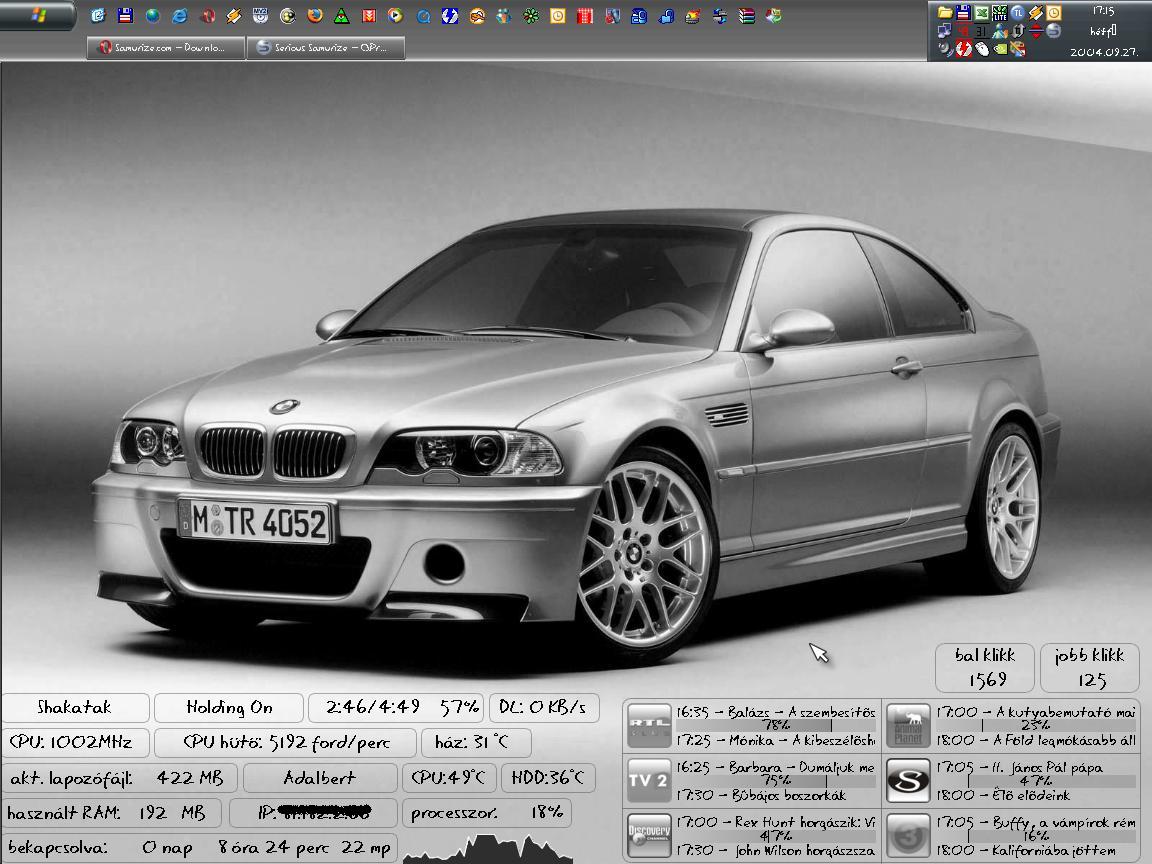The height and width of the screenshot is (864, 1152).
Task: Open the MSN Messenger tray icon
Action: tap(1000, 31)
